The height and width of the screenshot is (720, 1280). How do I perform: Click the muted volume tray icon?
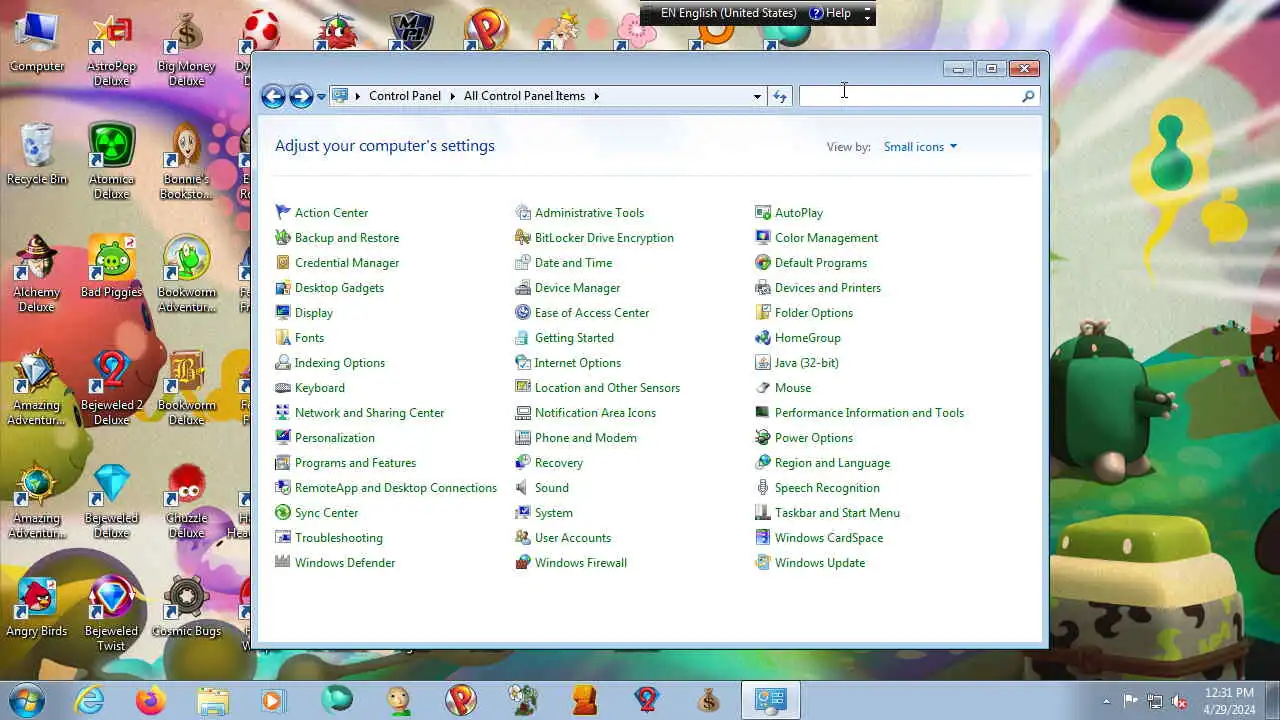point(1180,701)
